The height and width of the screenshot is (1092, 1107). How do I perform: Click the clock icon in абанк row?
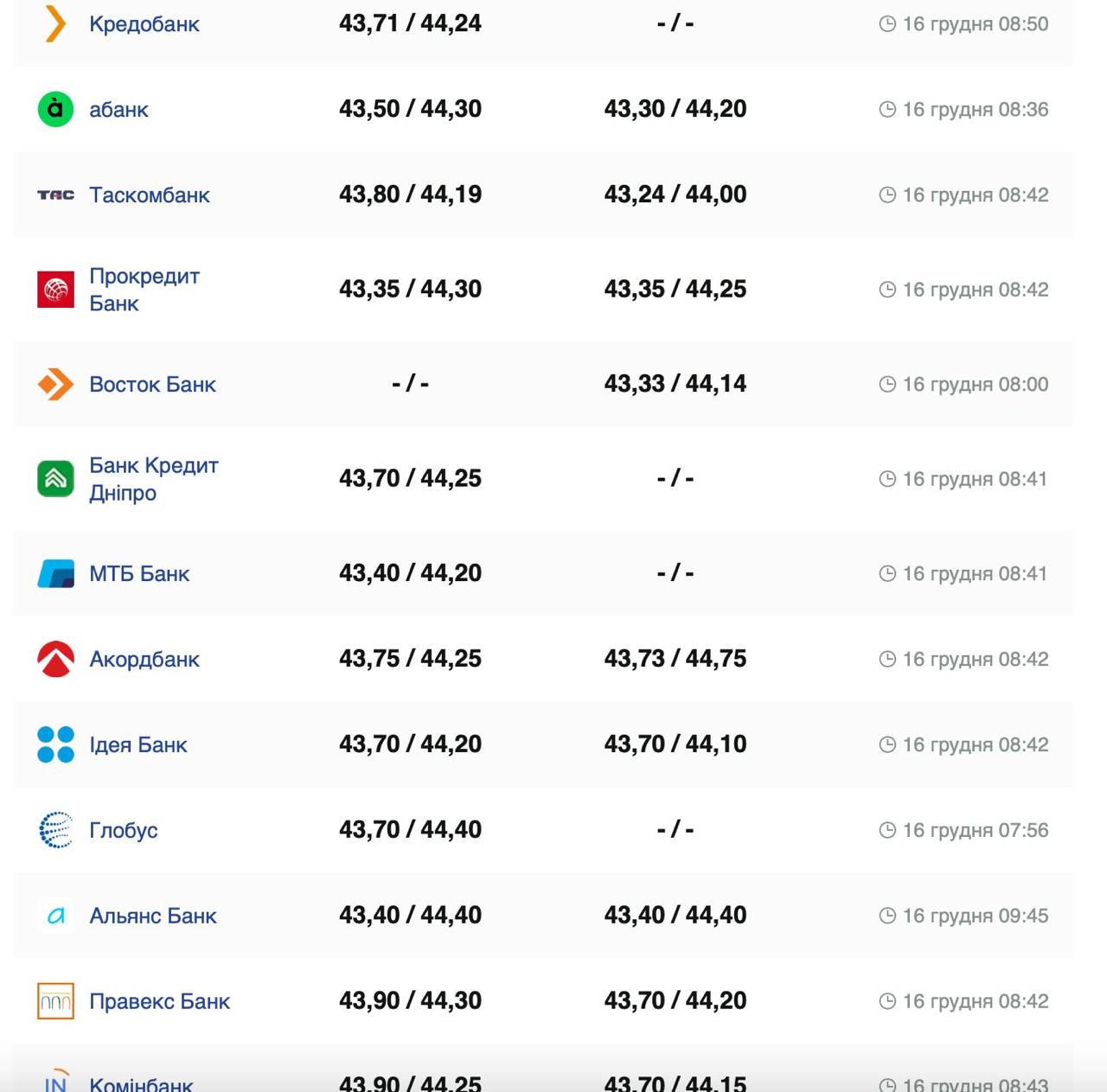887,110
